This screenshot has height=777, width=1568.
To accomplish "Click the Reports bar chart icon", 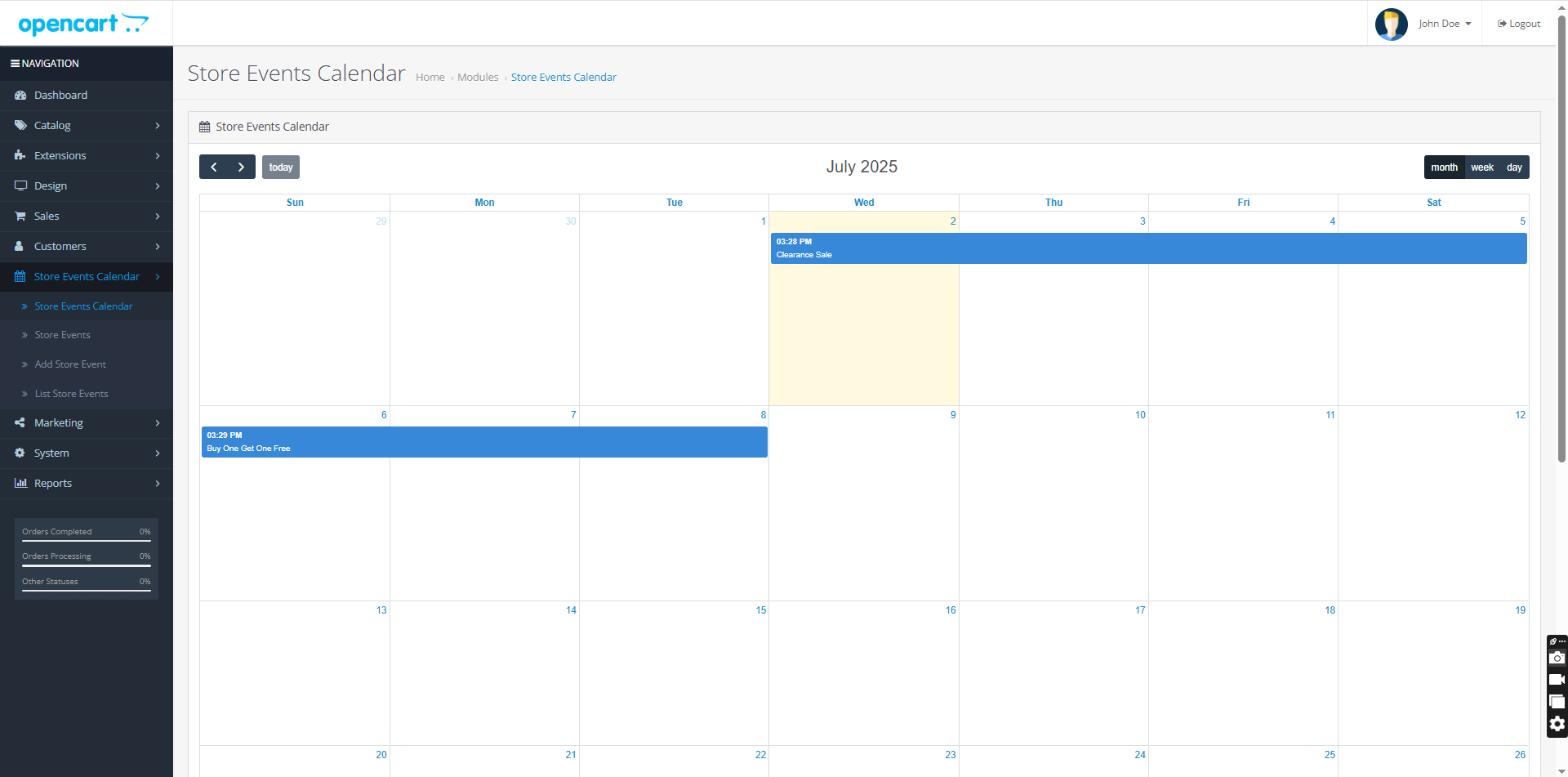I will pyautogui.click(x=20, y=484).
